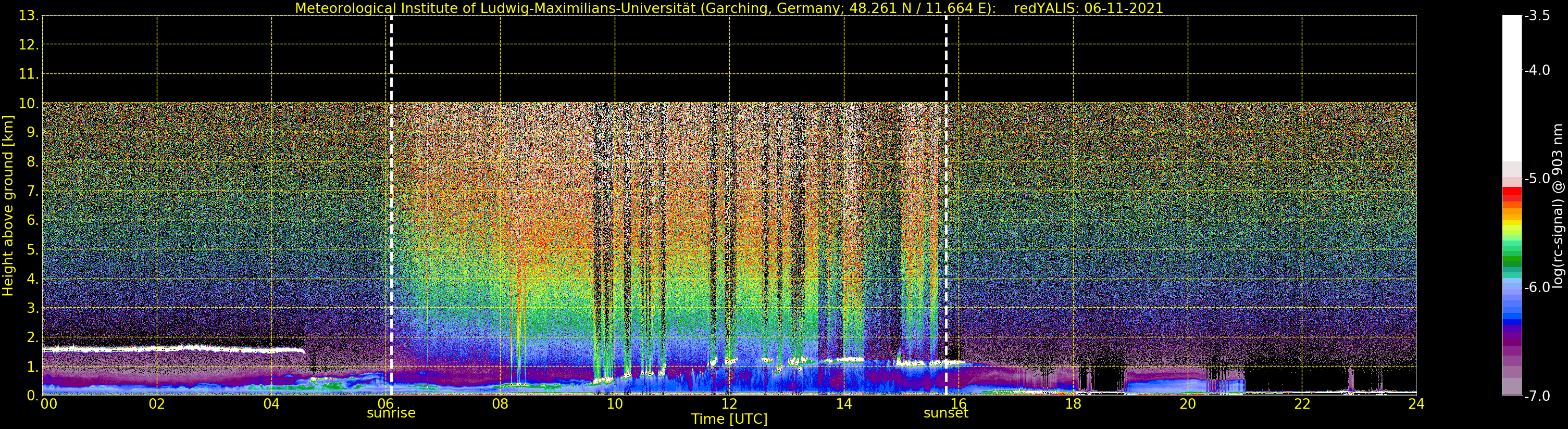1568x429 pixels.
Task: Click the 13 tick label on the height axis
Action: (28, 16)
